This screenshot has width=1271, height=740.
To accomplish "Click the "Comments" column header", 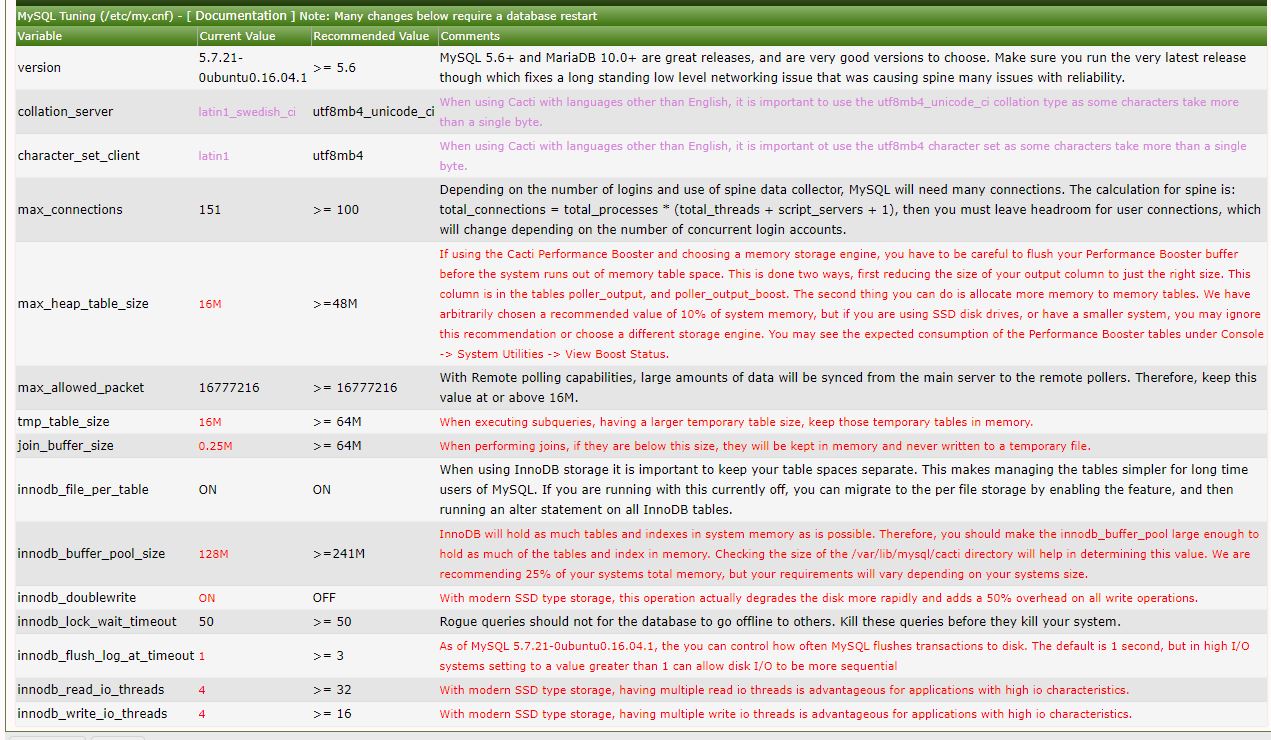I will point(470,36).
